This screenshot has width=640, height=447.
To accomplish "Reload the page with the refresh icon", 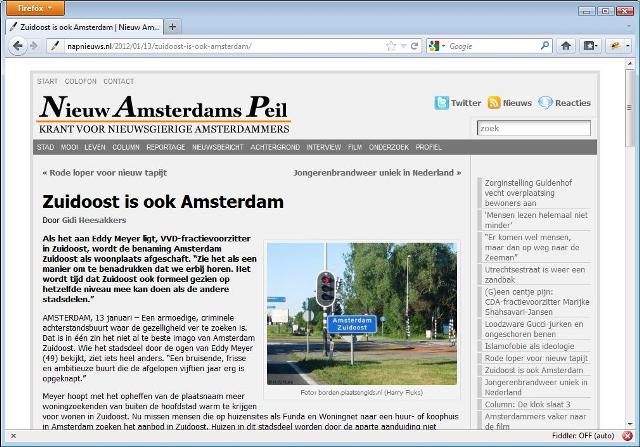I will coord(414,46).
